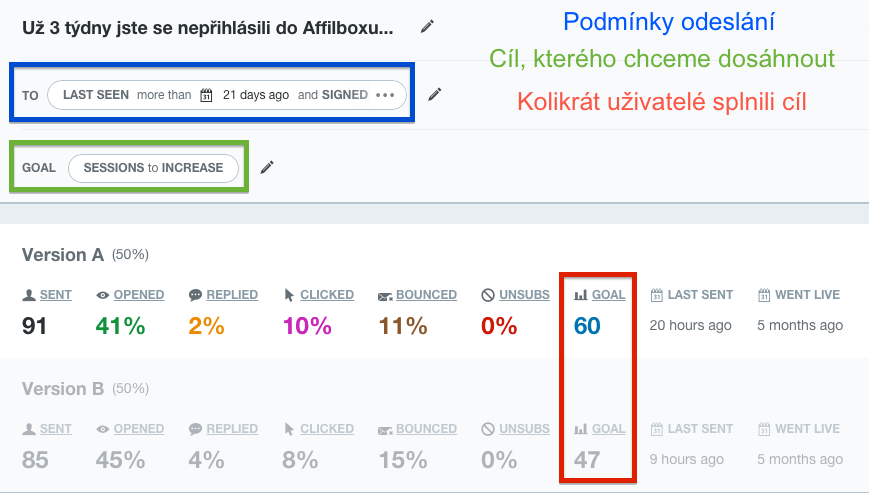Edit the message title with pencil icon
Viewport: 869px width, 493px height.
click(427, 26)
